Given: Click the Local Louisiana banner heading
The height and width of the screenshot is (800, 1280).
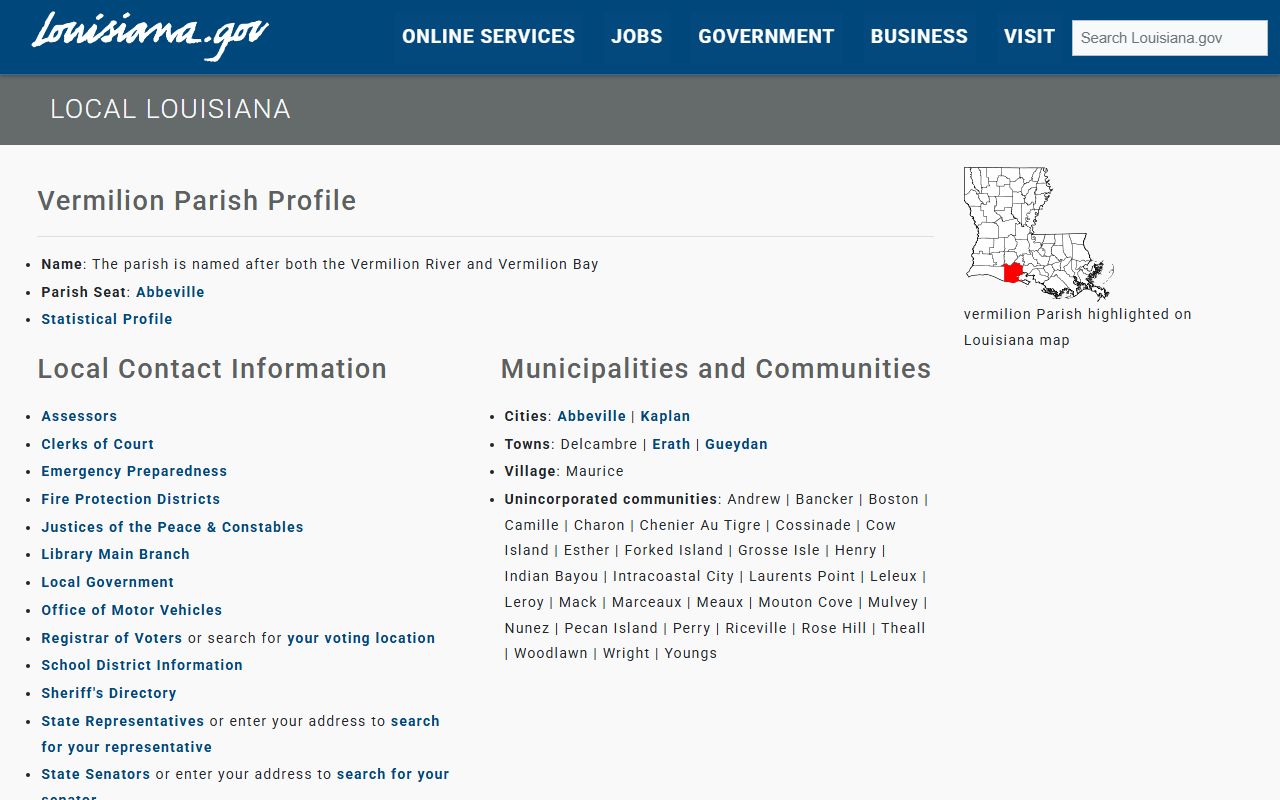Looking at the screenshot, I should pyautogui.click(x=170, y=109).
